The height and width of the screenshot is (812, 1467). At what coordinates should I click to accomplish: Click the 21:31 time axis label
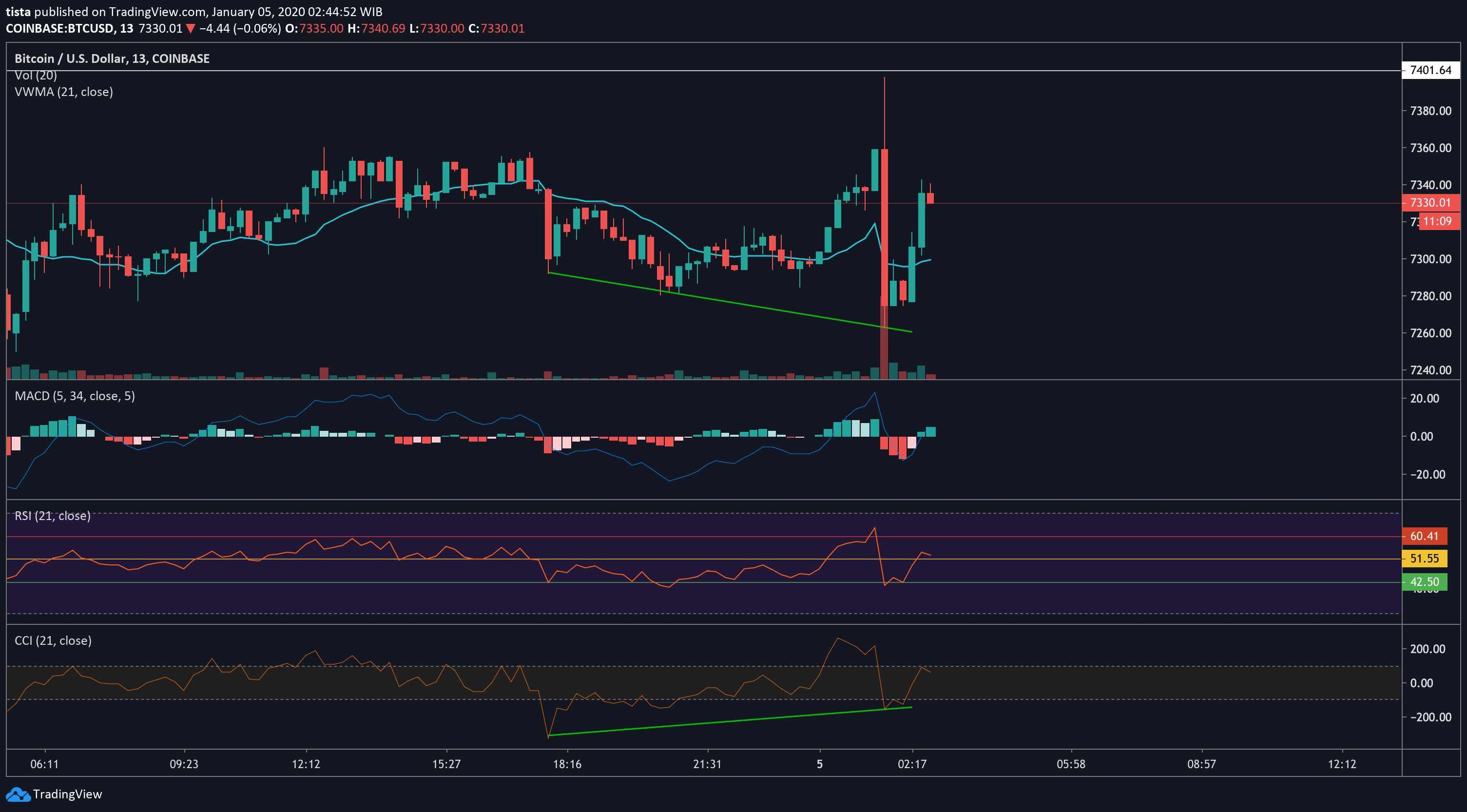[x=707, y=764]
